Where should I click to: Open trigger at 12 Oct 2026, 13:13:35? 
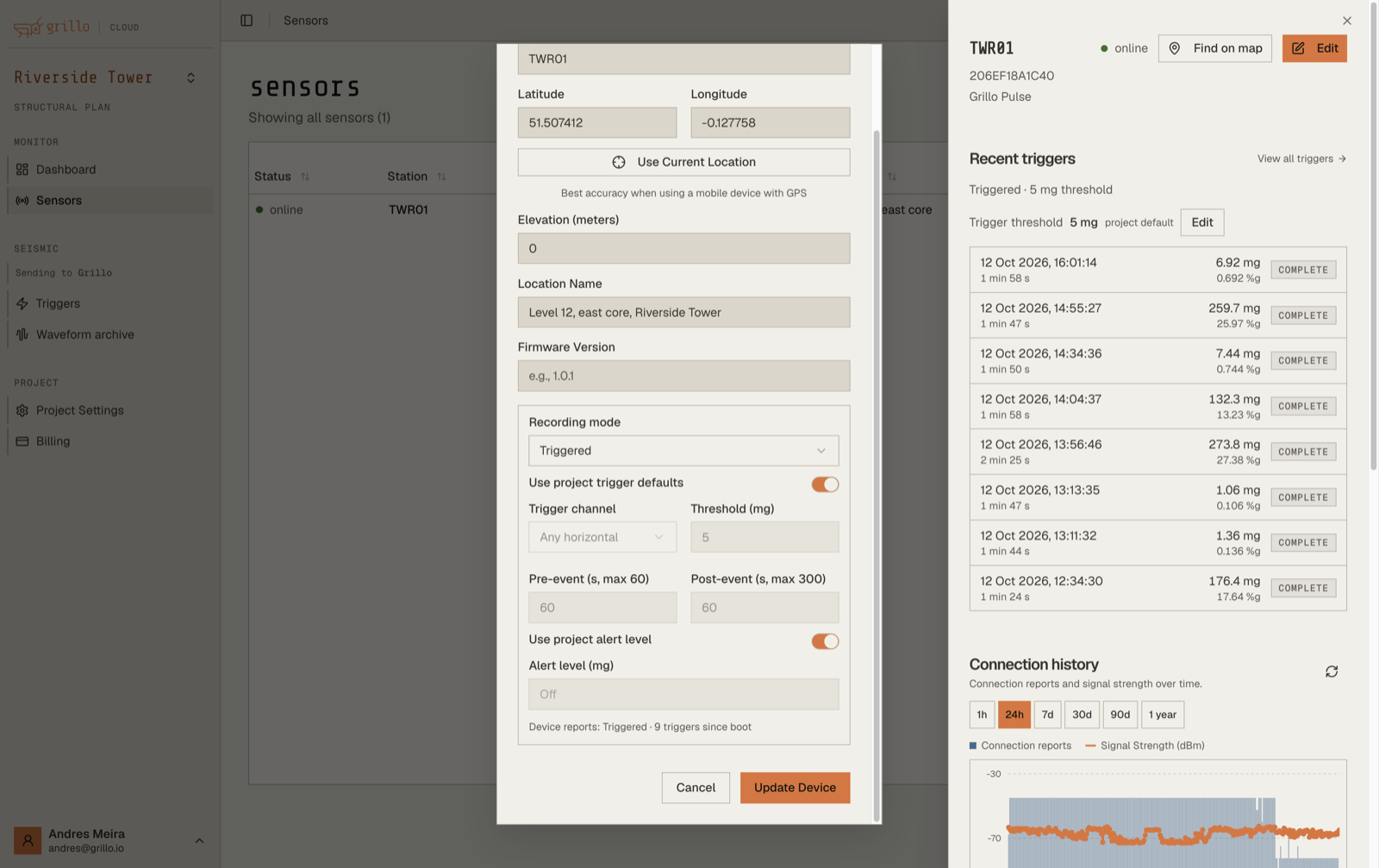coord(1157,497)
